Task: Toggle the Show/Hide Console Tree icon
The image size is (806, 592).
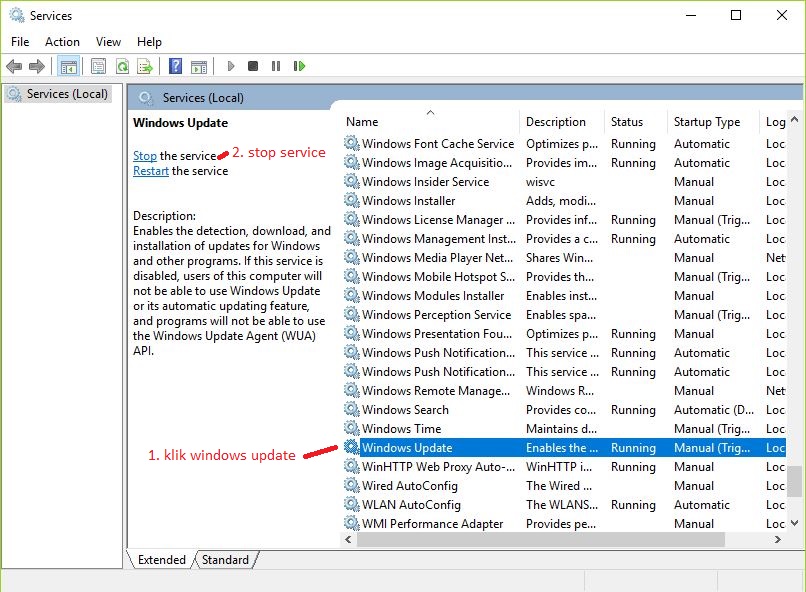Action: pos(68,66)
